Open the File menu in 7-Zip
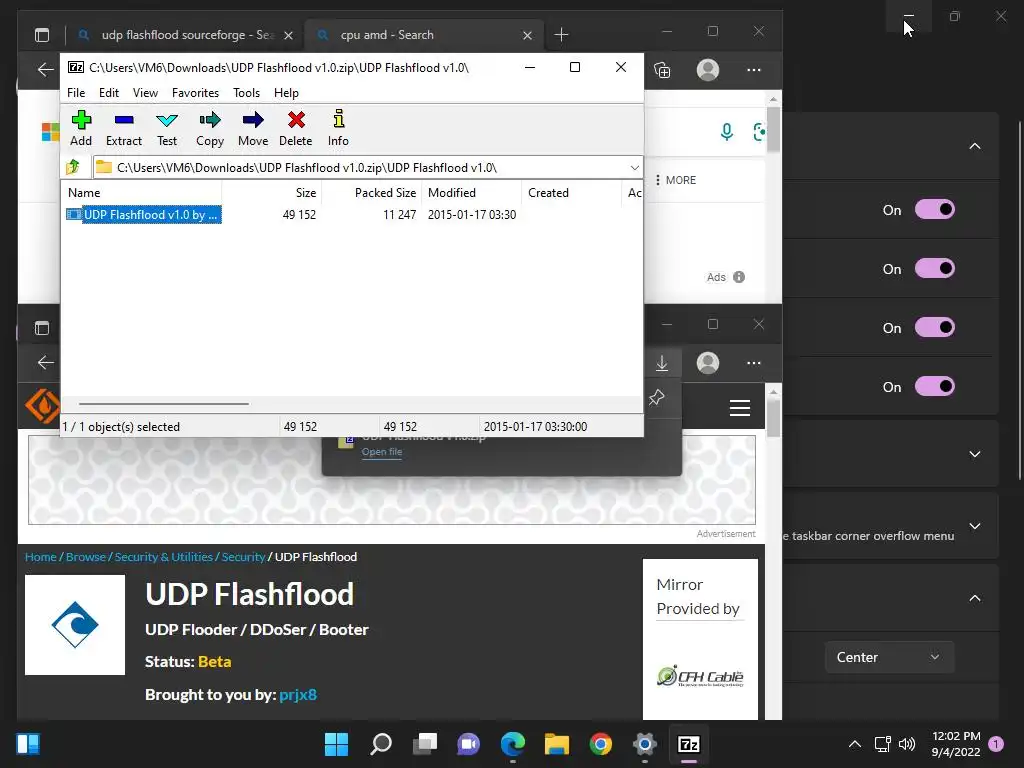Viewport: 1024px width, 768px height. [76, 93]
